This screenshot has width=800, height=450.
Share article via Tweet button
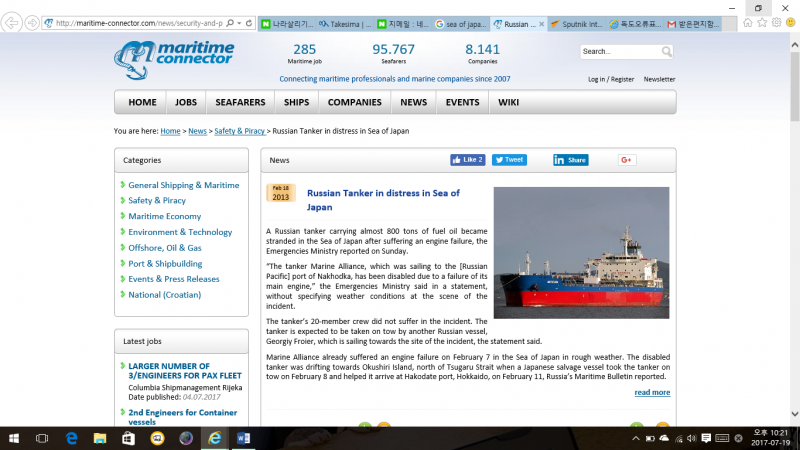pos(509,160)
